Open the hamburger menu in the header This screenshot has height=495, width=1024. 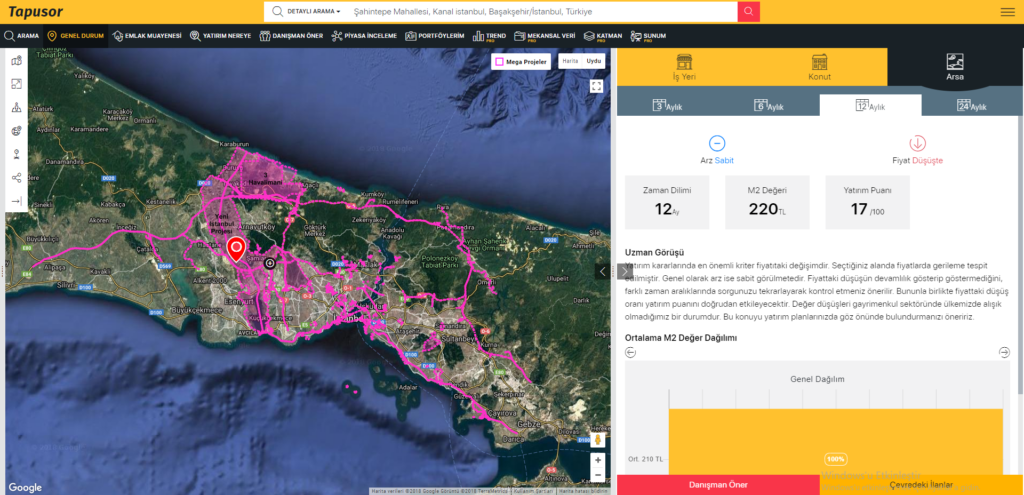tap(1006, 12)
